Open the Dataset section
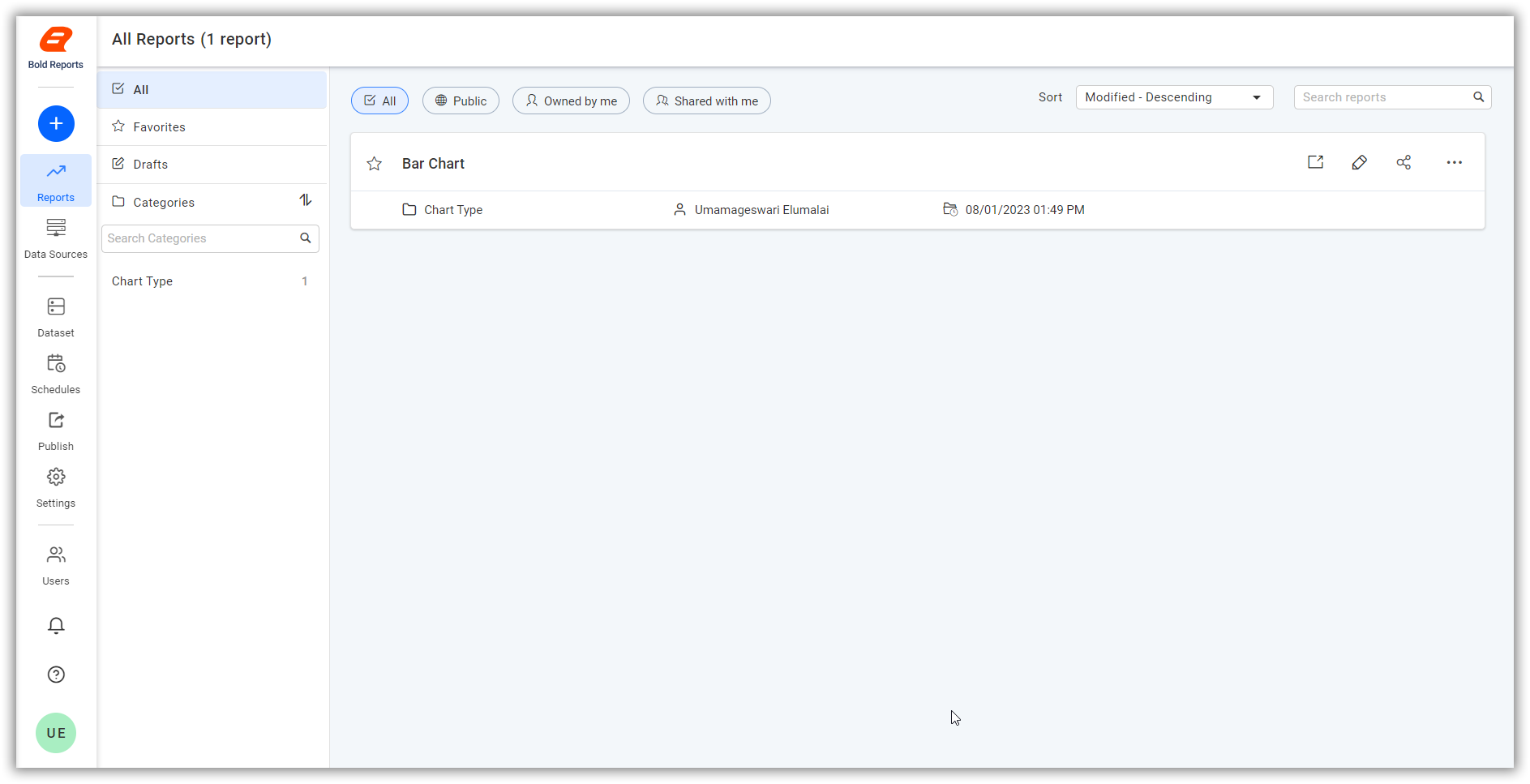The width and height of the screenshot is (1530, 784). click(55, 316)
